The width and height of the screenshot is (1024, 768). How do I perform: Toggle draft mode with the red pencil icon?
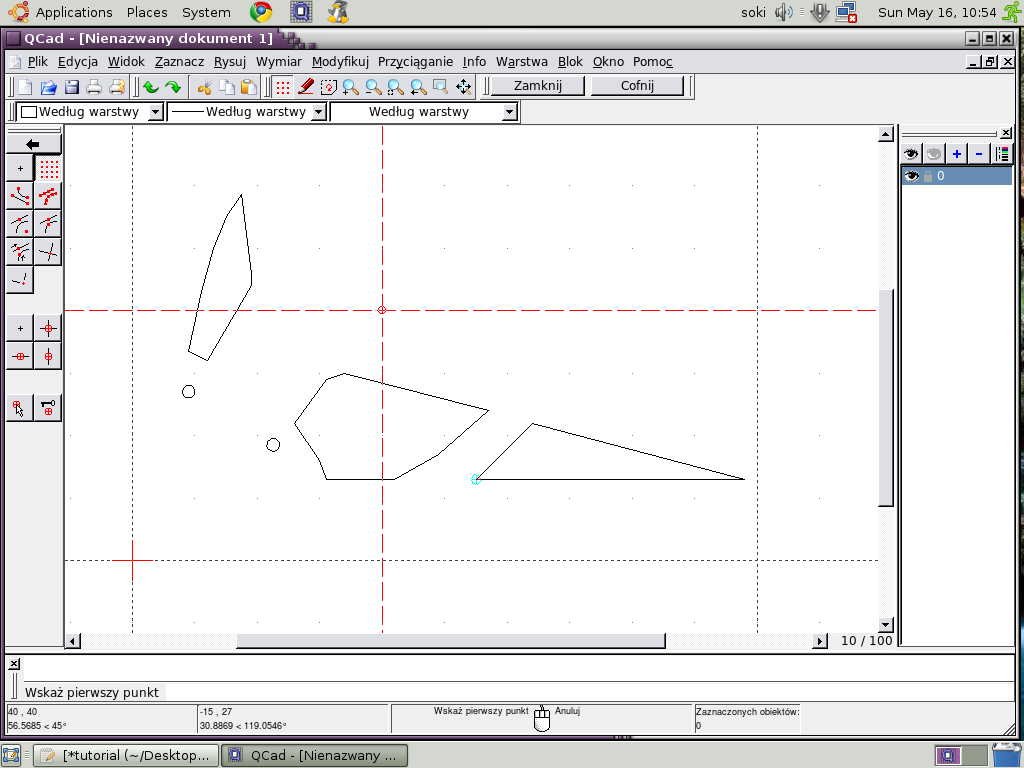click(306, 87)
